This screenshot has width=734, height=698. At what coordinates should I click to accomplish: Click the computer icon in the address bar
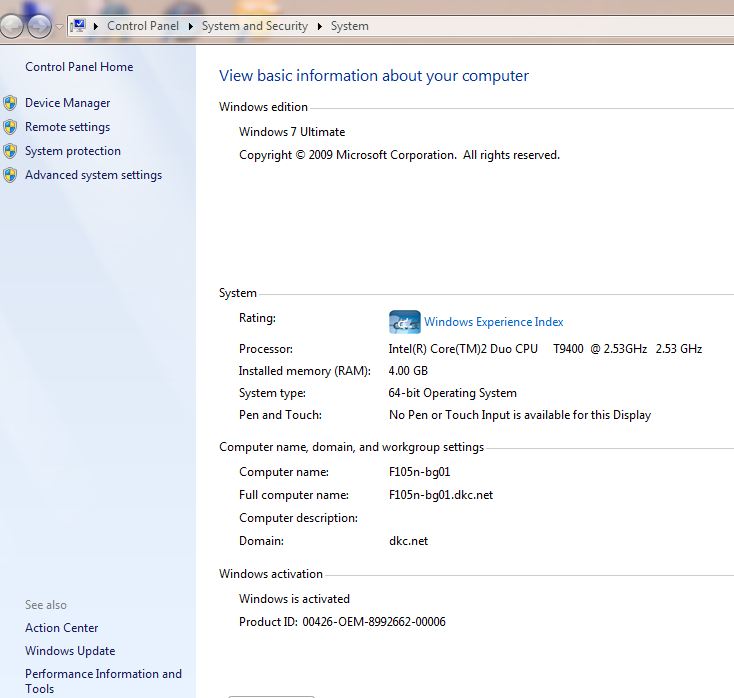pyautogui.click(x=78, y=26)
